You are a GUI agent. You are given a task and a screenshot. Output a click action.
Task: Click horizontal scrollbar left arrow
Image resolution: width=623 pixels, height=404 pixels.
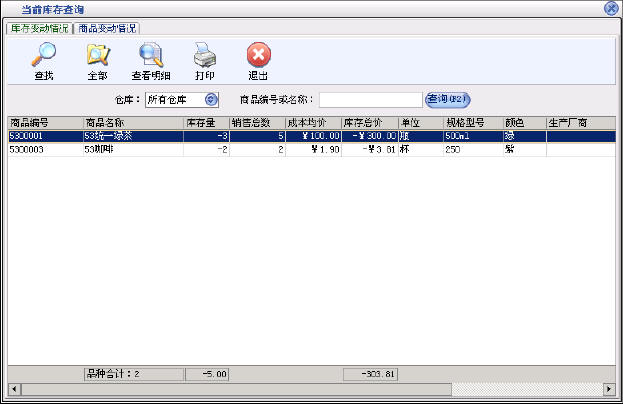point(13,388)
